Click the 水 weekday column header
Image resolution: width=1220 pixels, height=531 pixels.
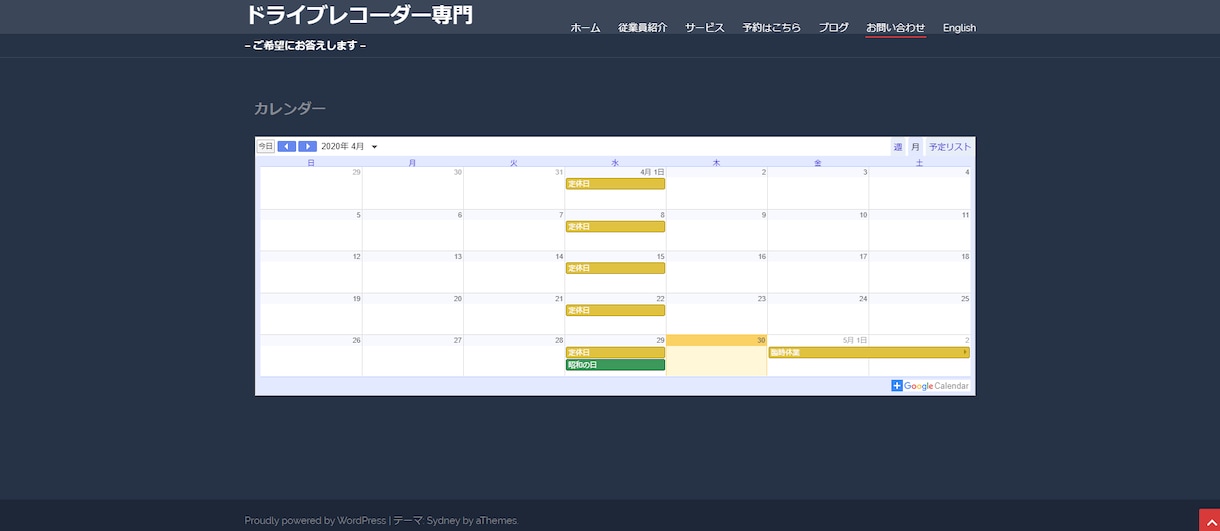pos(615,162)
